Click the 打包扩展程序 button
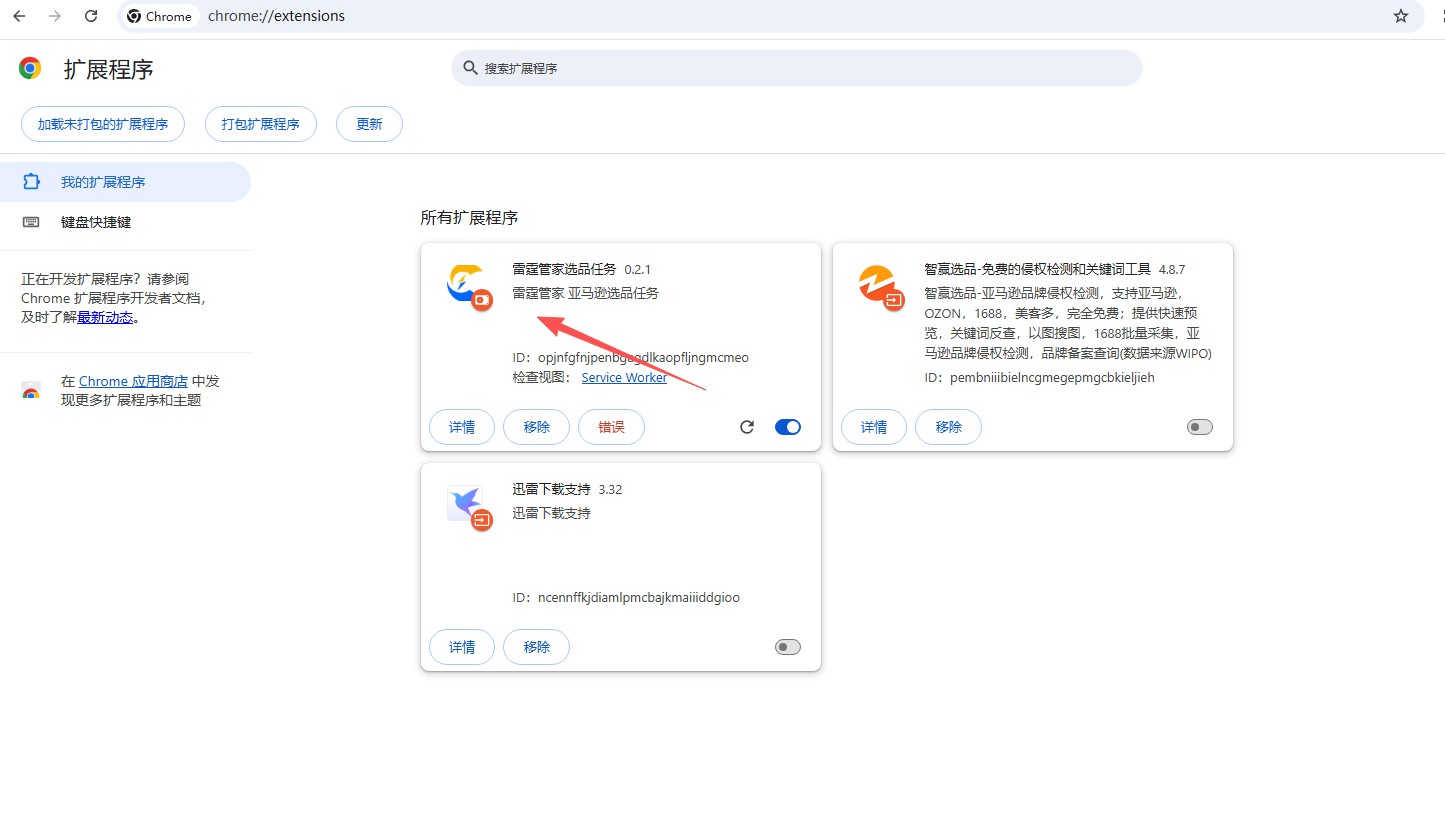 click(260, 124)
